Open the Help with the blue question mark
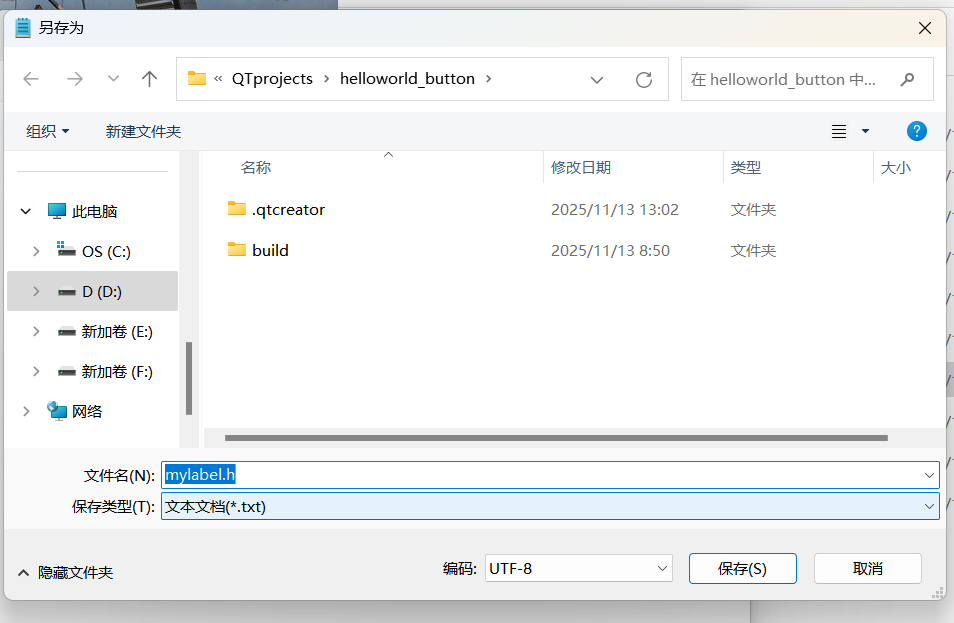 pyautogui.click(x=916, y=130)
